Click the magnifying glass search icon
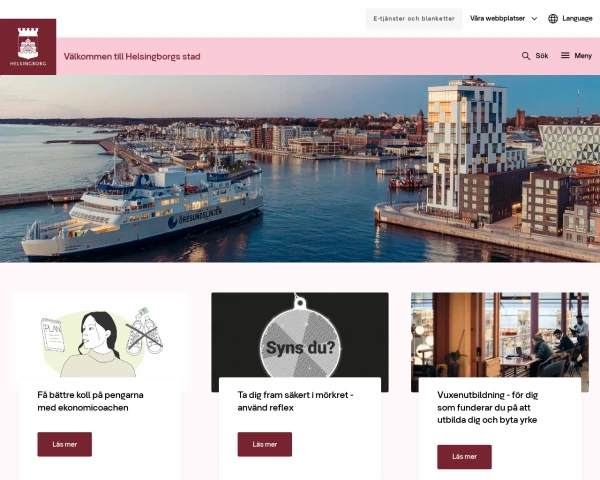Viewport: 600px width, 480px height. point(526,56)
